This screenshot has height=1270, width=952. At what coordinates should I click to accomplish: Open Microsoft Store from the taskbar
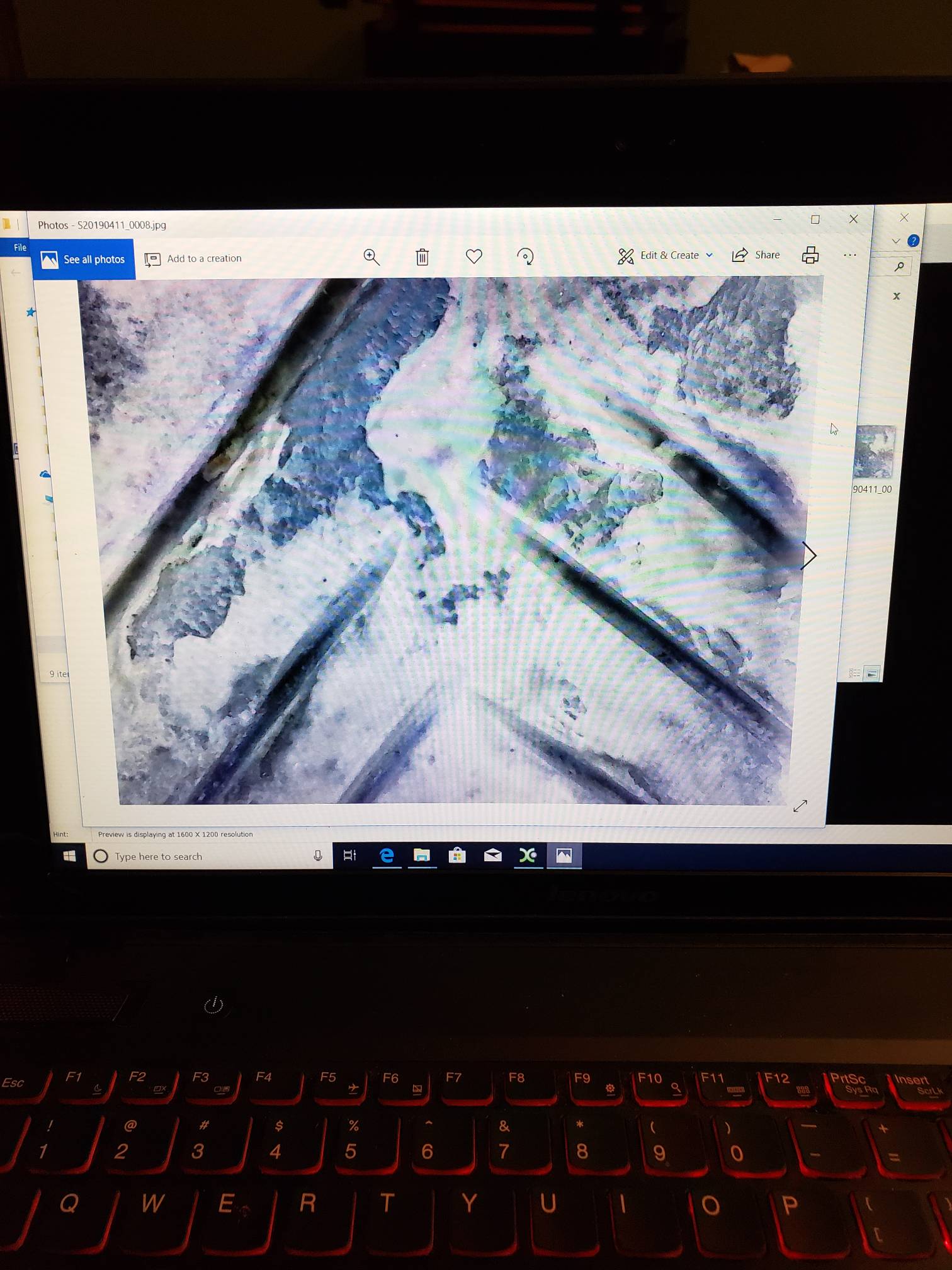coord(457,855)
